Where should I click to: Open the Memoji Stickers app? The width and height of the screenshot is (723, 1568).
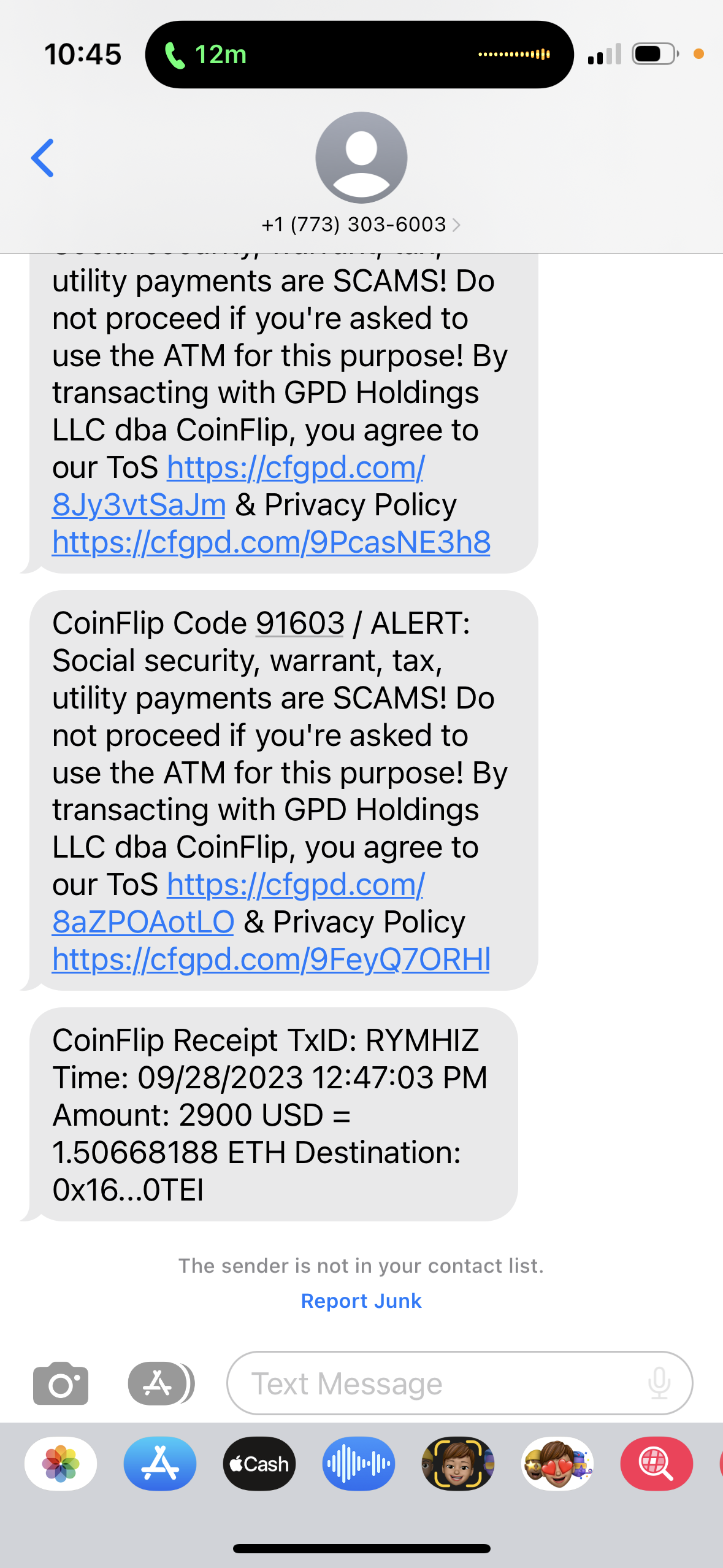tap(557, 1464)
